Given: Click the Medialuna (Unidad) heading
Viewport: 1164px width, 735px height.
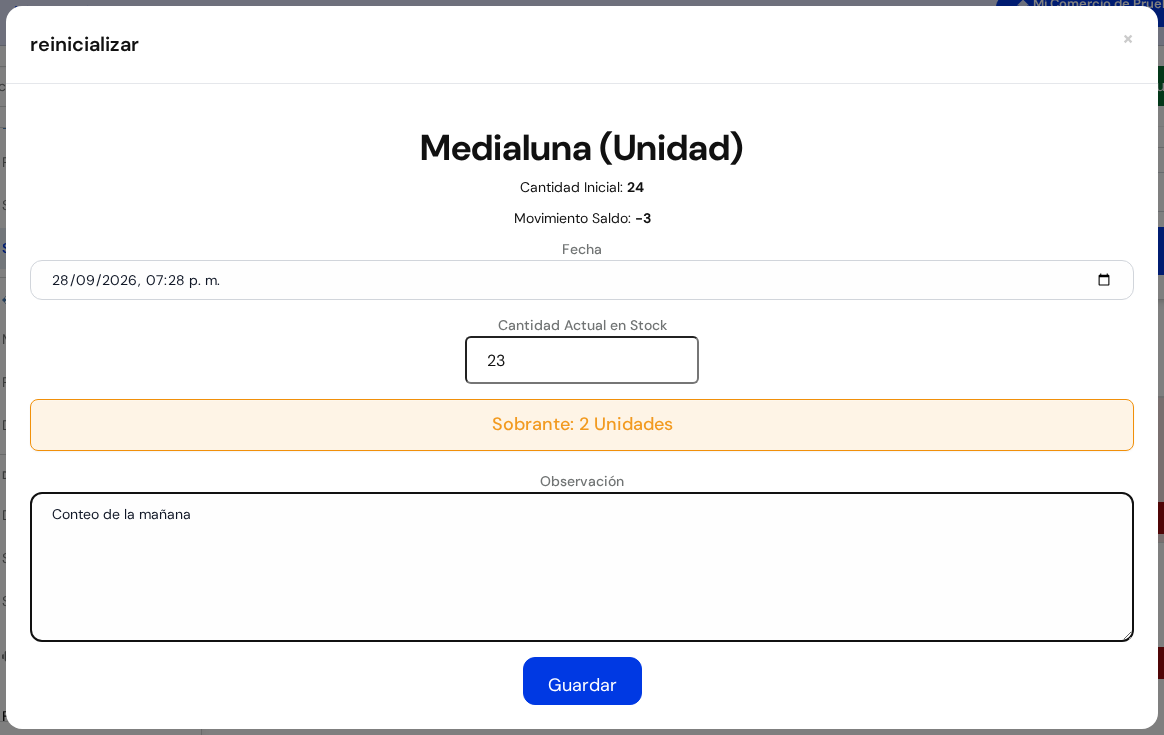Looking at the screenshot, I should tap(582, 148).
